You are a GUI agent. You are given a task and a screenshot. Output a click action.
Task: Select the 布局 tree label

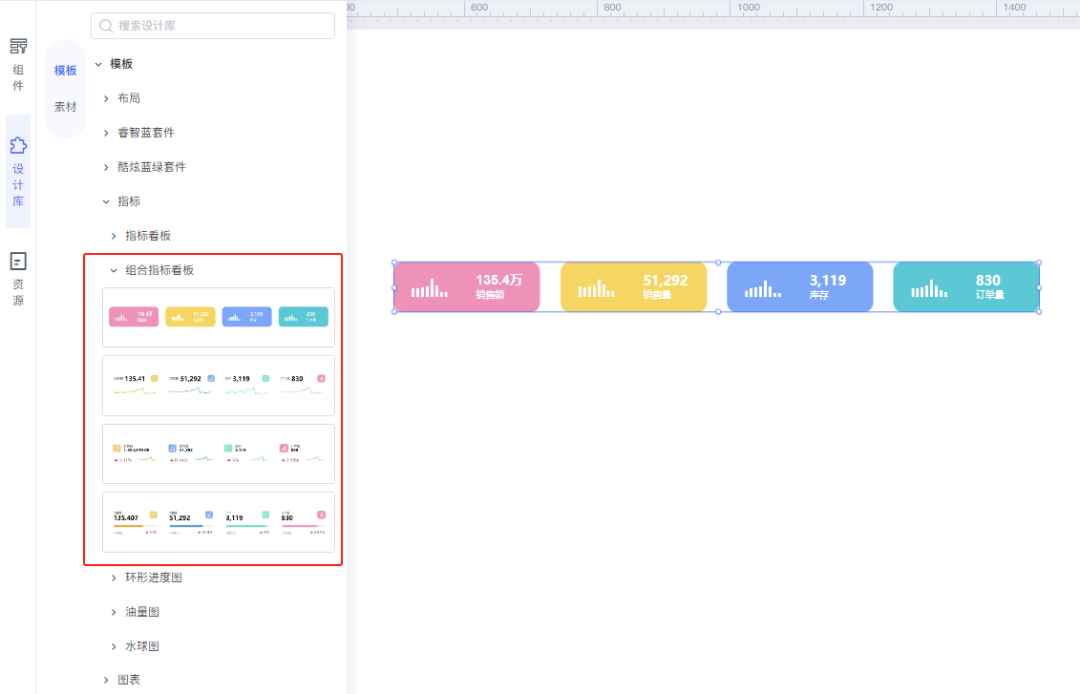129,98
